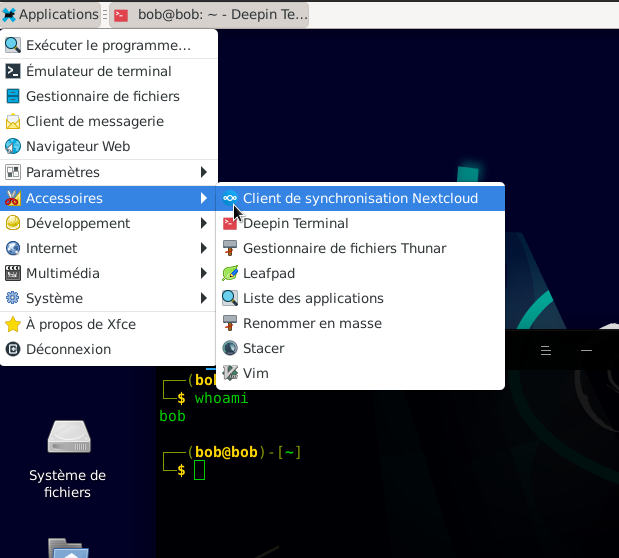Screen dimensions: 619x558
Task: Click the Multimédia clapperboard icon
Action: point(13,273)
